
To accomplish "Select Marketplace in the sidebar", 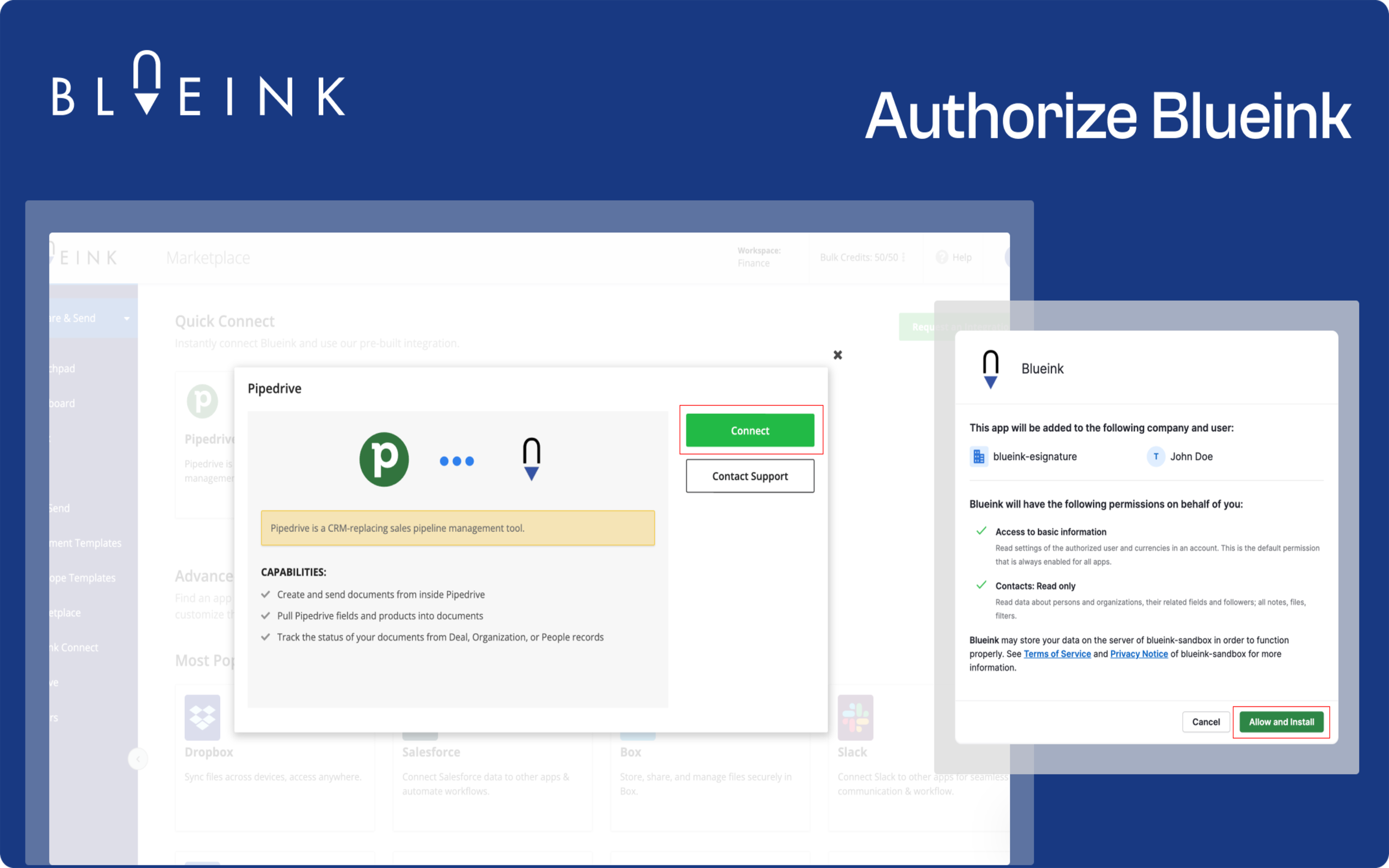I will coord(65,612).
